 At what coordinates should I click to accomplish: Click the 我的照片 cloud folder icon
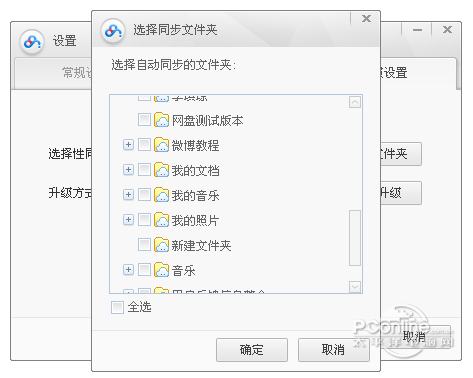click(162, 220)
